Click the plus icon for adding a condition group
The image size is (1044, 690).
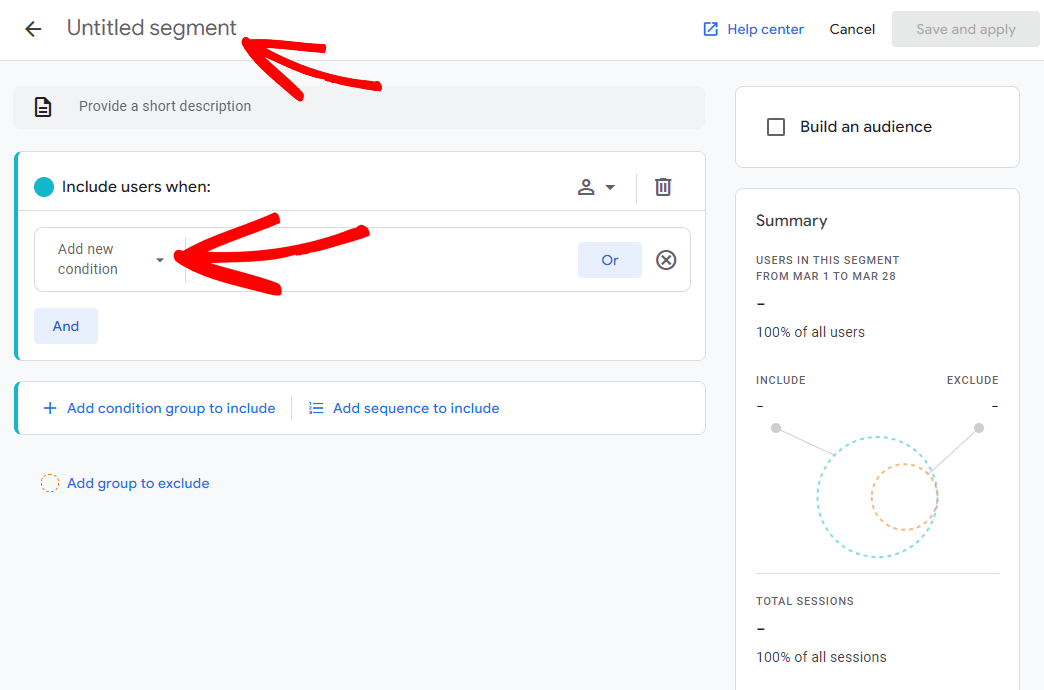49,408
